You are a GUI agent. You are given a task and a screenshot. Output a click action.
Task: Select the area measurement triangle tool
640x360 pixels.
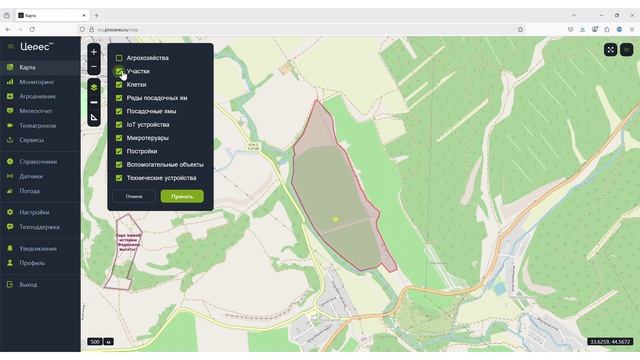(94, 118)
